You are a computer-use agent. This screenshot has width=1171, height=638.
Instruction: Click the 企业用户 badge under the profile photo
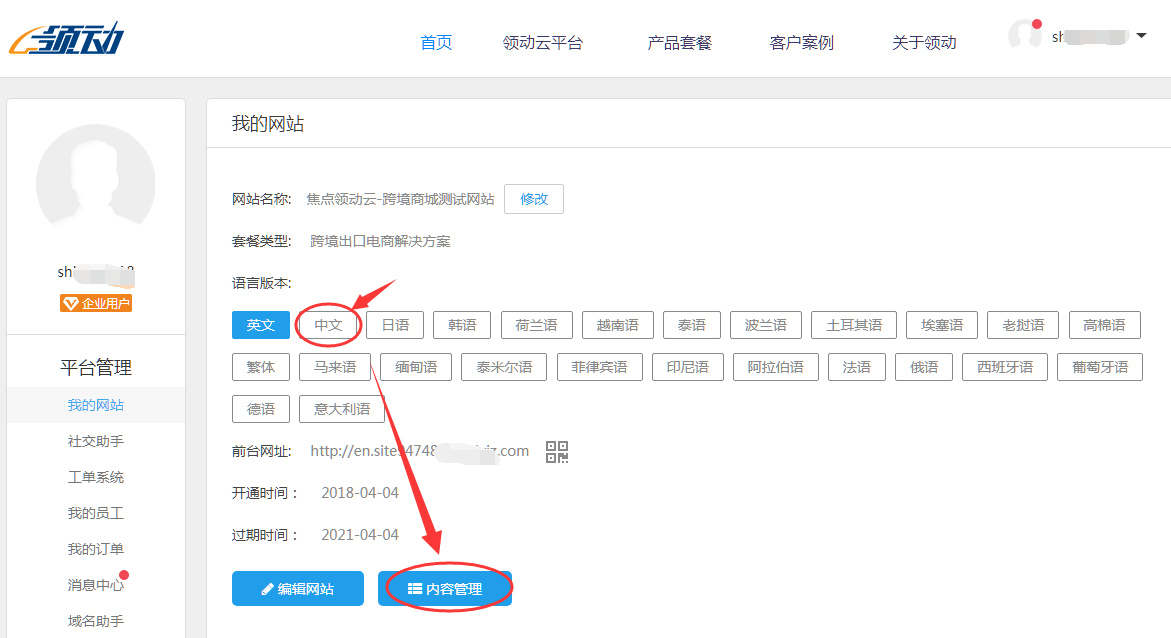pyautogui.click(x=95, y=303)
